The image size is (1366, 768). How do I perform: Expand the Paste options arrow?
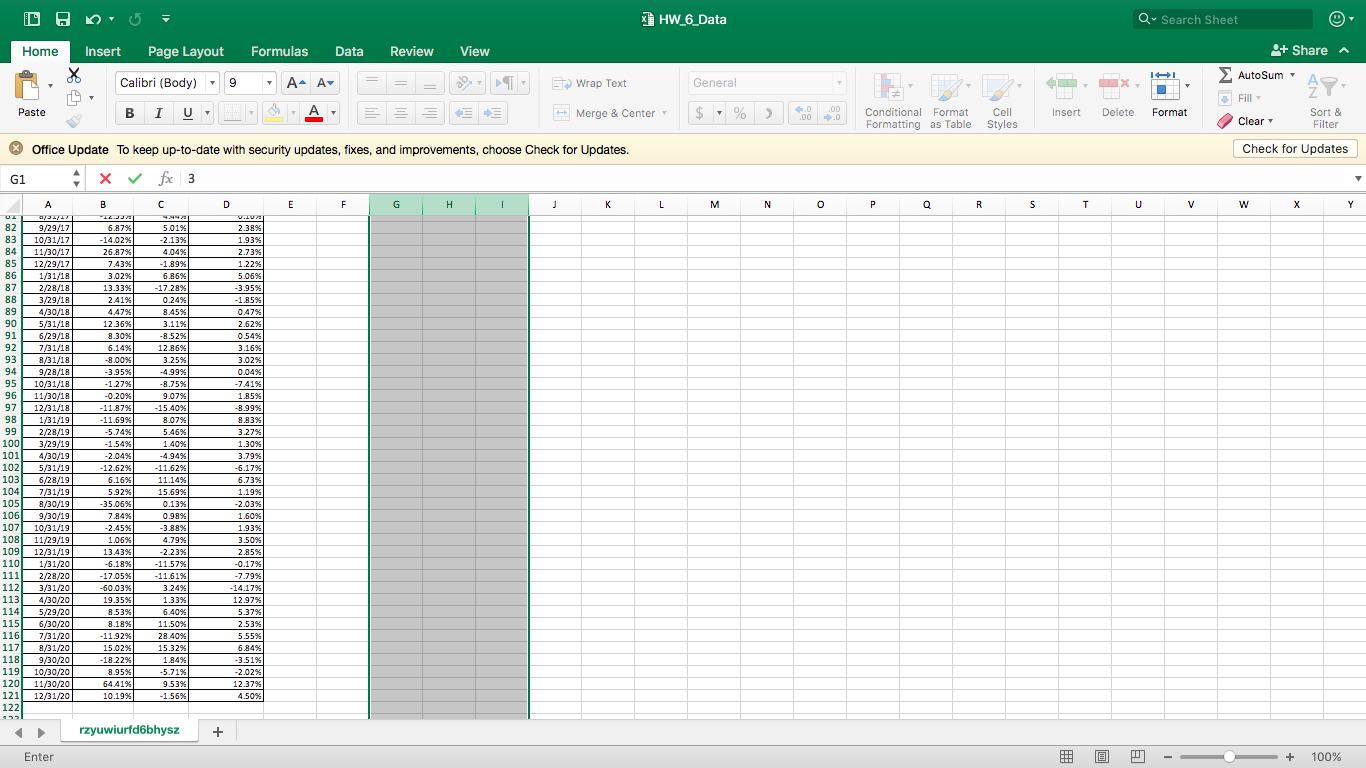[51, 86]
